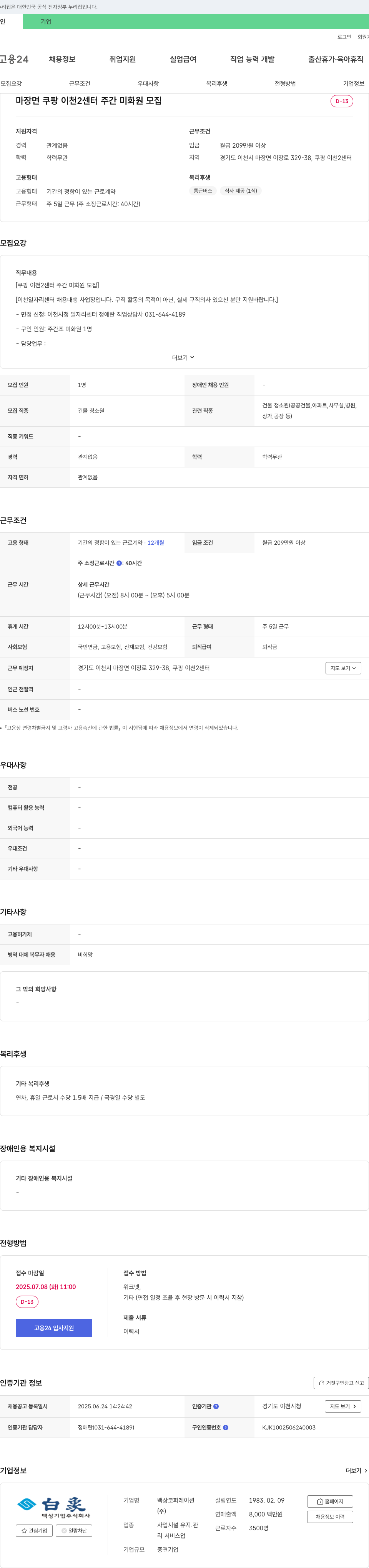Click the 인증기관 help question-mark icon
The width and height of the screenshot is (369, 1568).
[216, 1407]
